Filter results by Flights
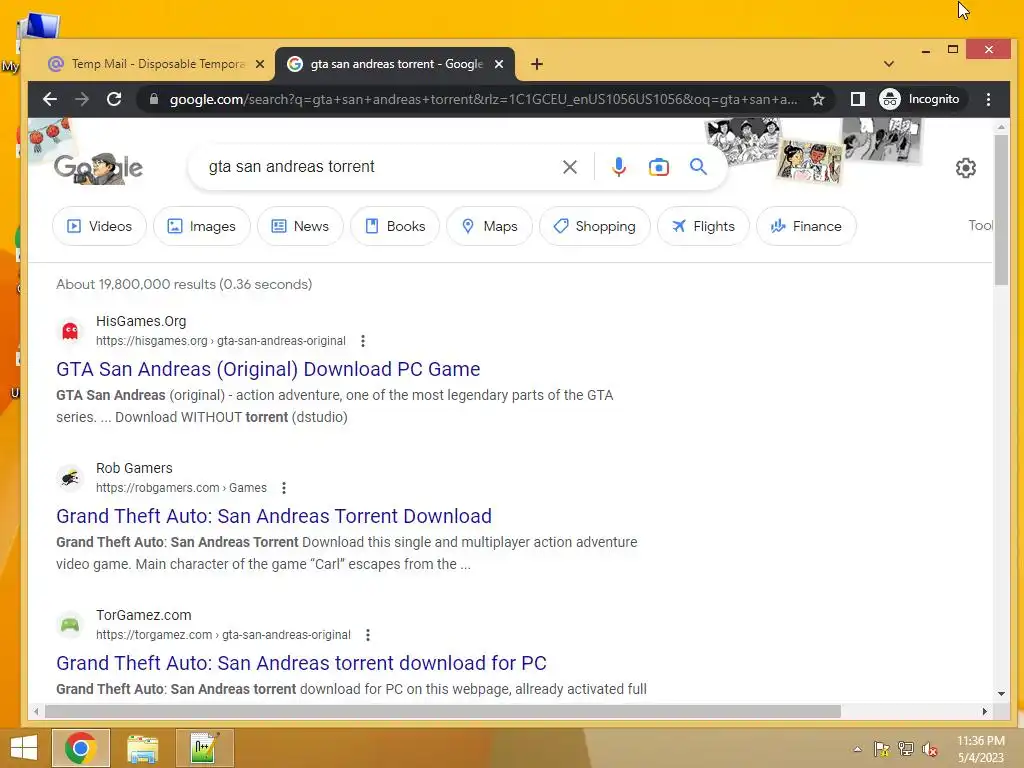The image size is (1024, 768). [703, 226]
